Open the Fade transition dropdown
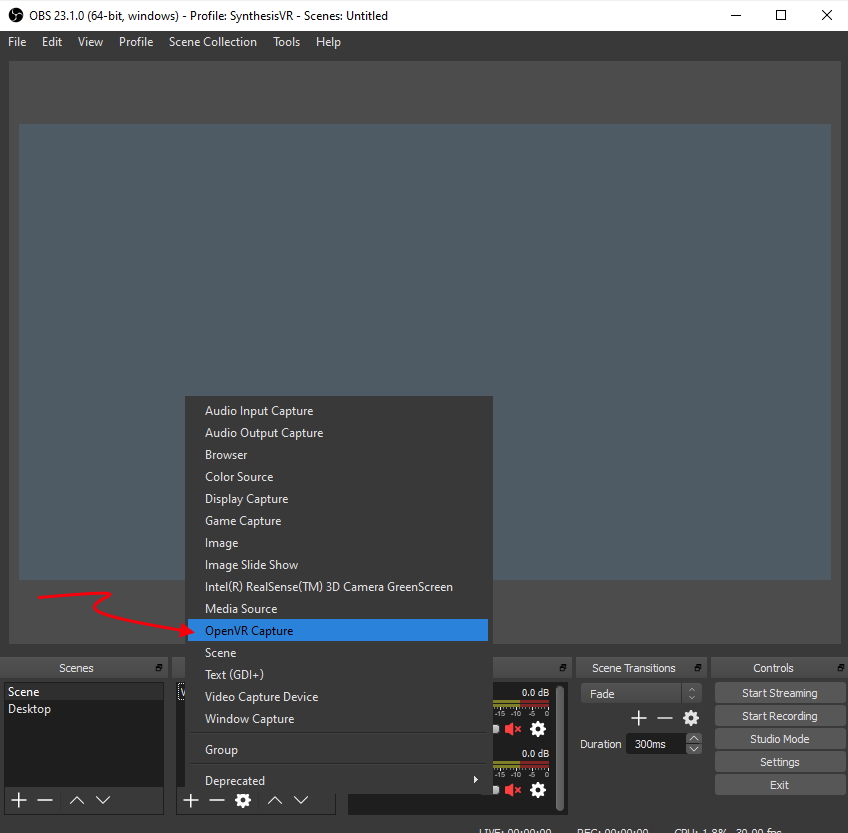This screenshot has height=833, width=848. [641, 693]
